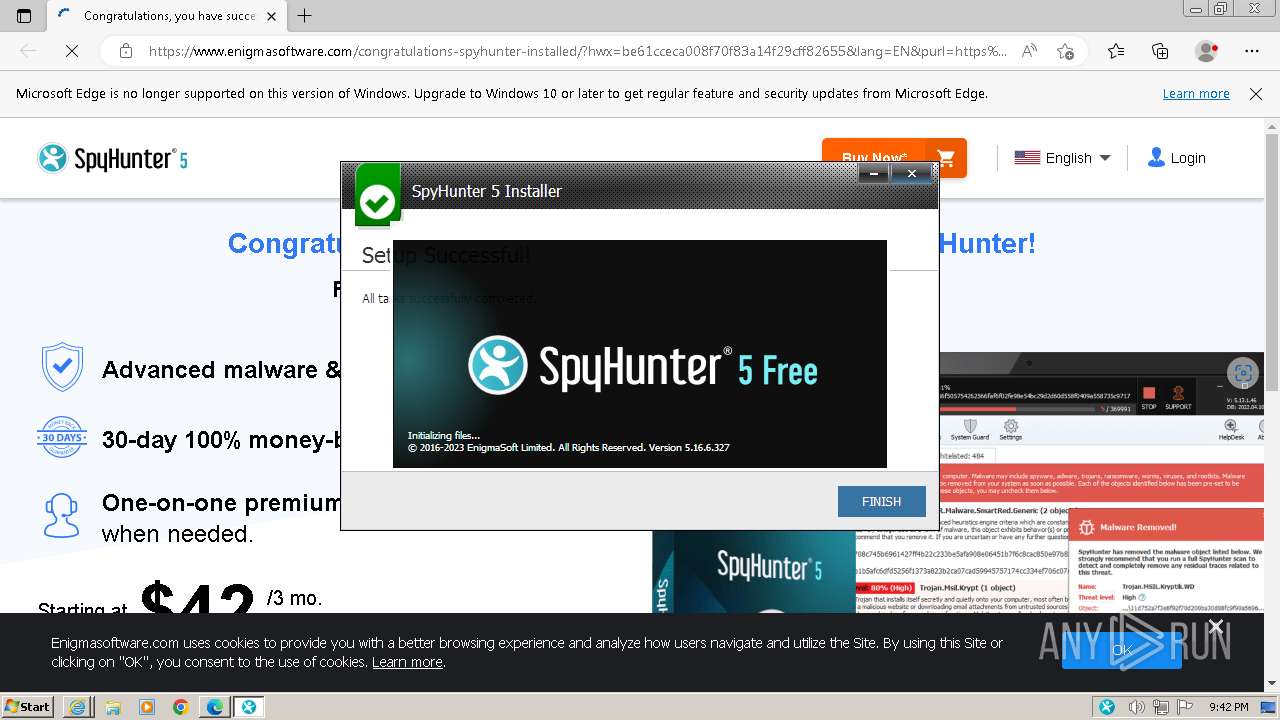Open the Favorites list
This screenshot has height=720, width=1280.
click(1116, 51)
